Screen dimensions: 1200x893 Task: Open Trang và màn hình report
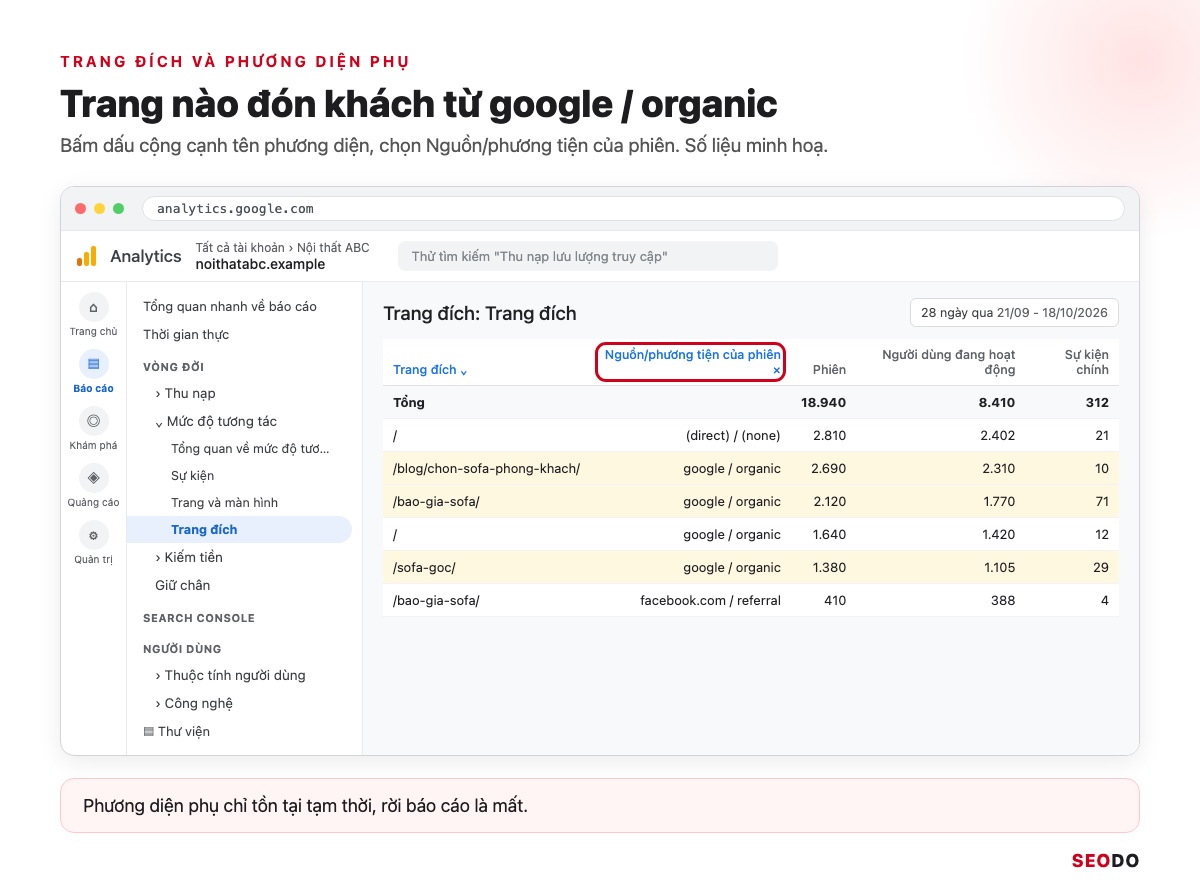tap(224, 502)
